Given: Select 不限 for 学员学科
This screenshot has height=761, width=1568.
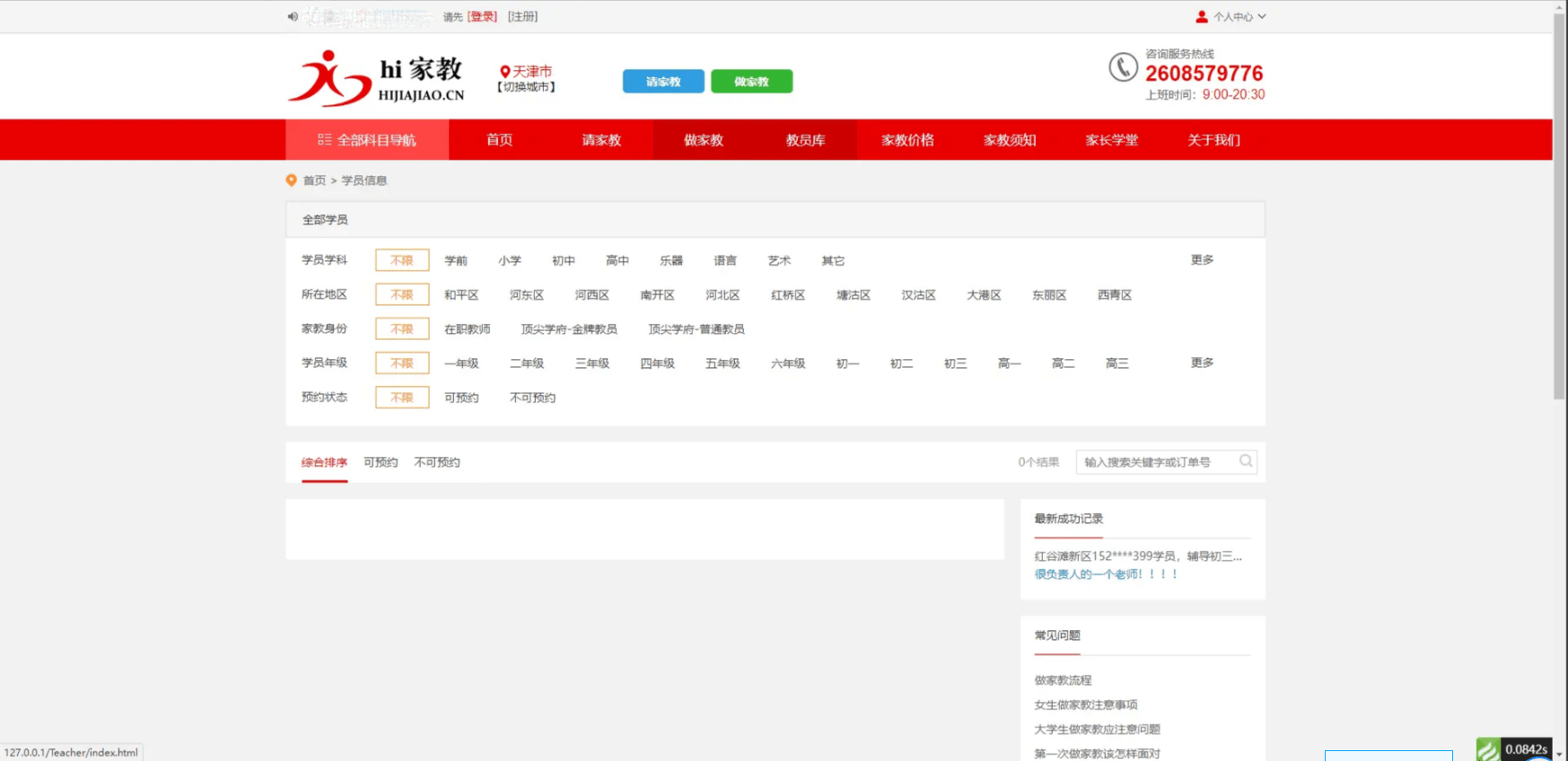Looking at the screenshot, I should (402, 260).
